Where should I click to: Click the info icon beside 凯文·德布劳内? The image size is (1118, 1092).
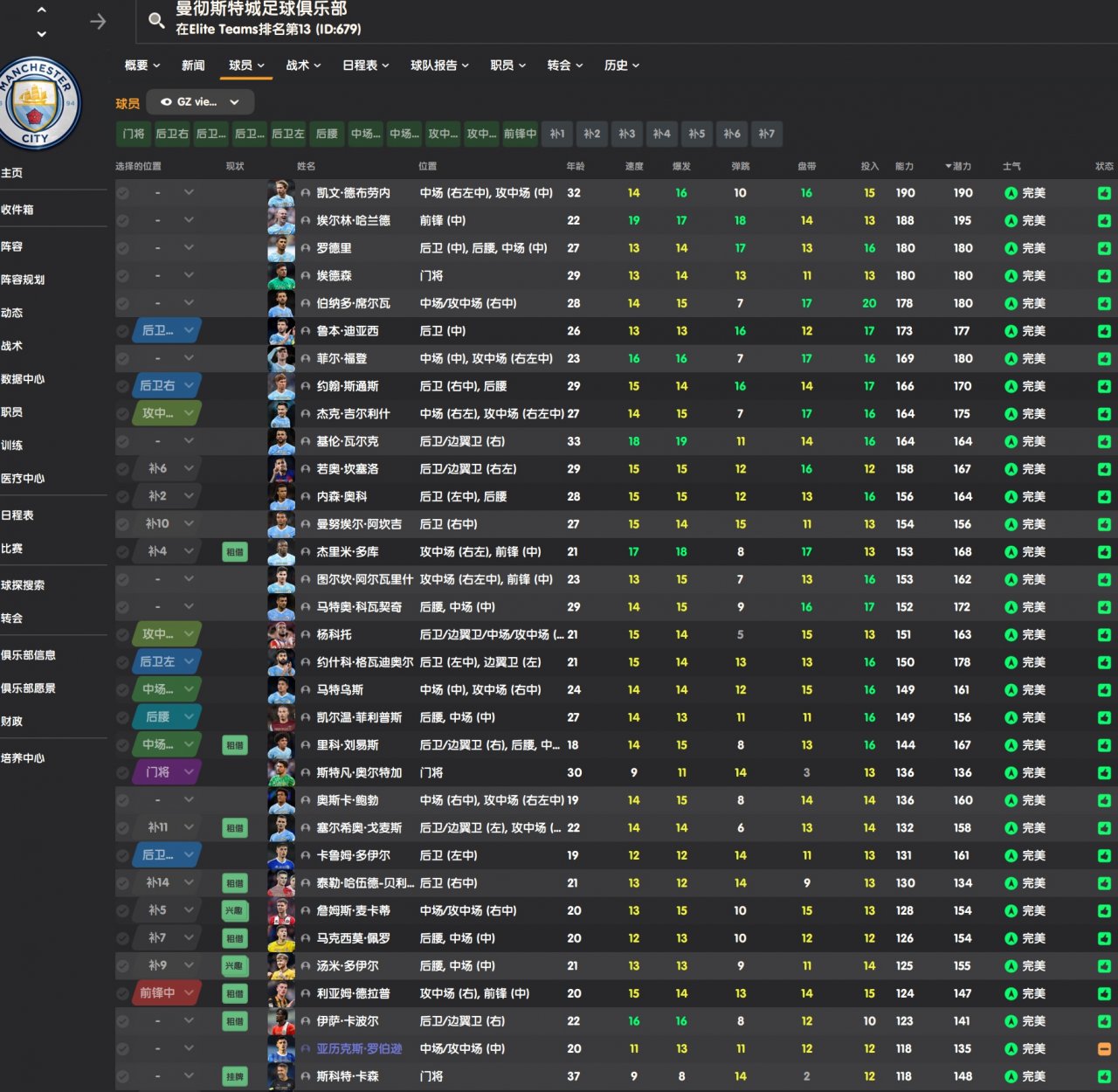306,193
